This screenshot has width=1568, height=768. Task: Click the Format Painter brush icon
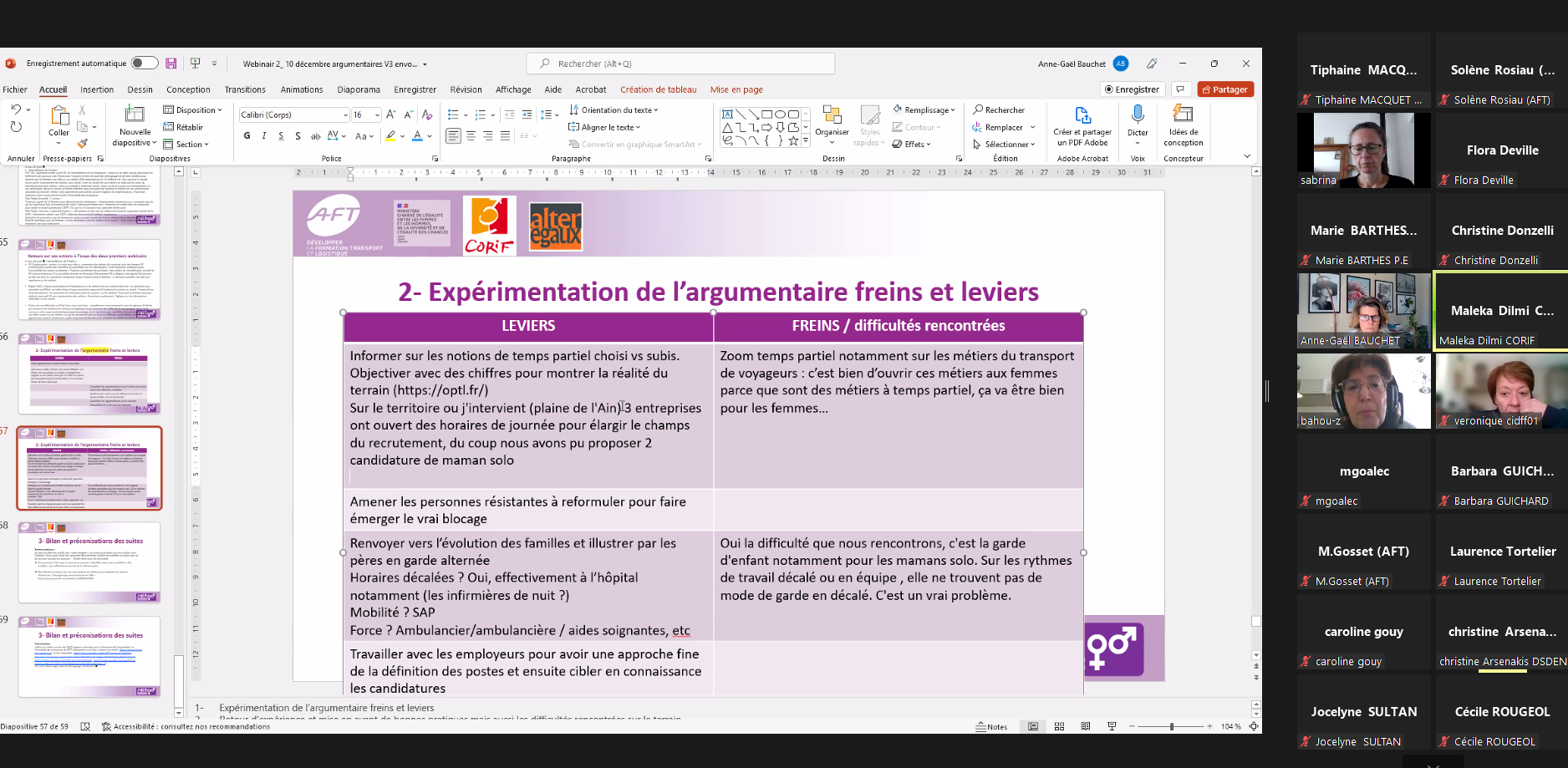tap(82, 144)
